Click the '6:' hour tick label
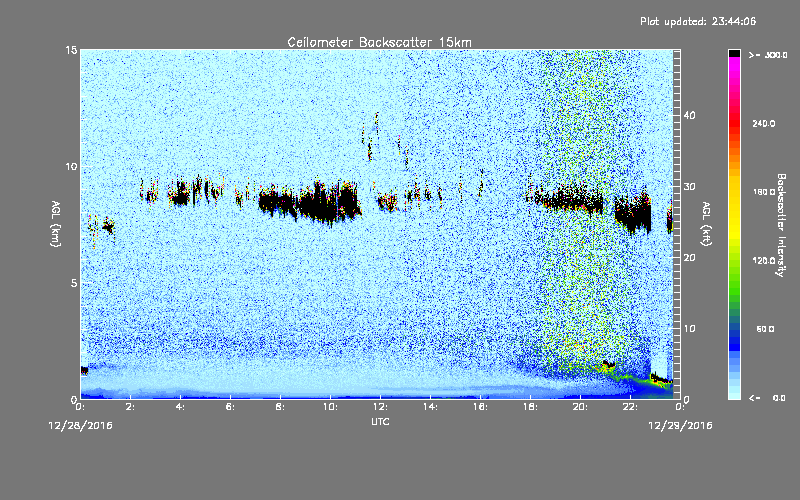 pos(231,407)
